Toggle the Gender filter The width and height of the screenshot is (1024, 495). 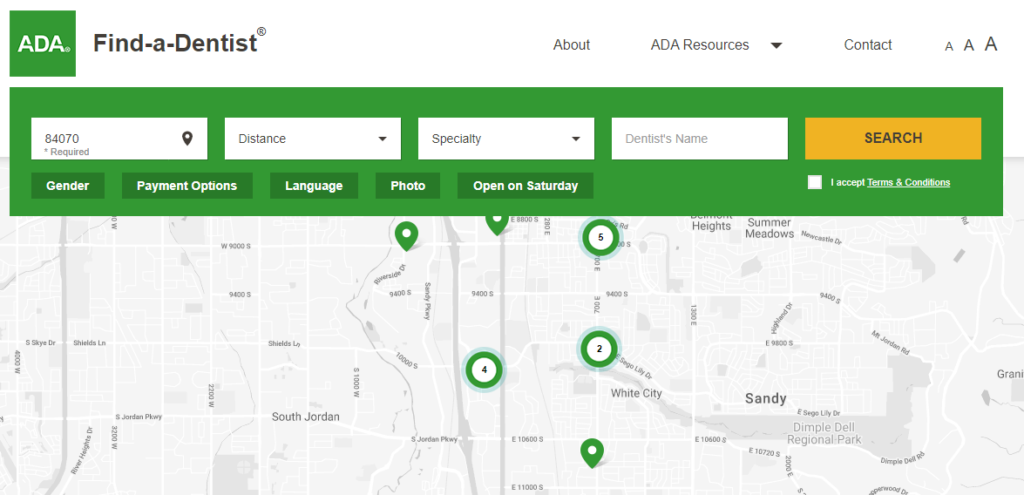point(67,185)
